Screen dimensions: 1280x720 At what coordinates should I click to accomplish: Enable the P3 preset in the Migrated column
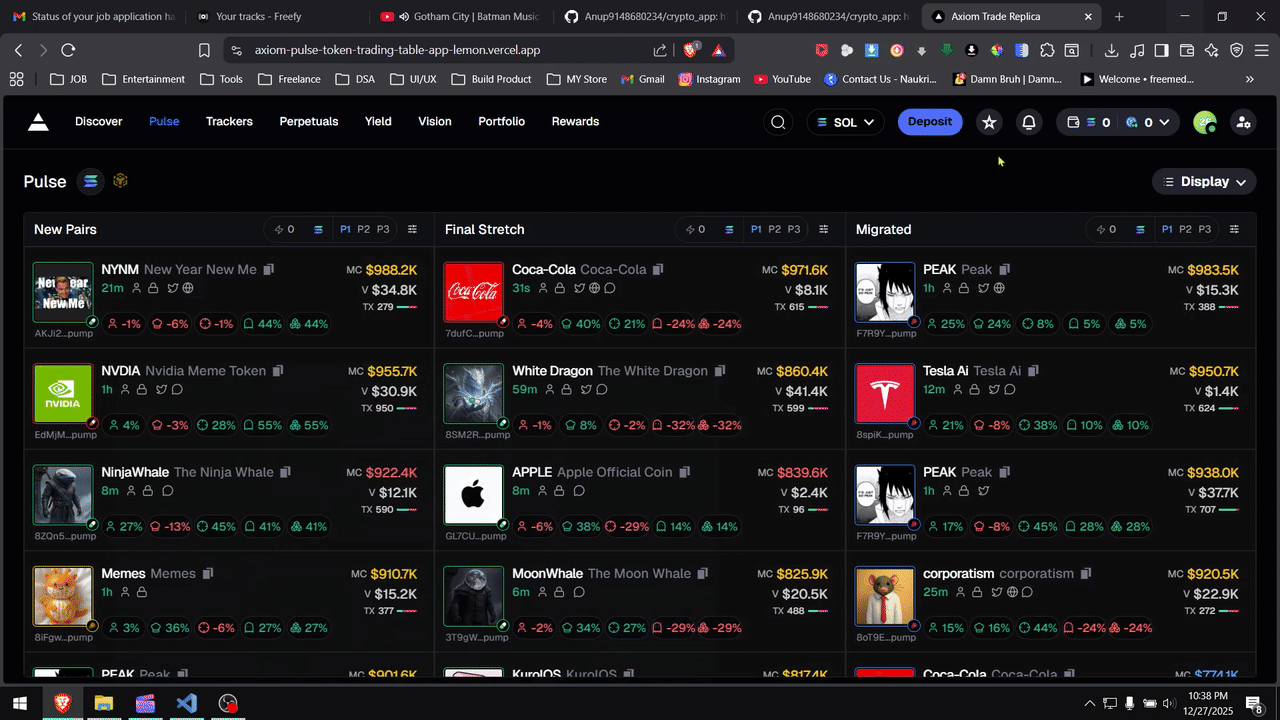1202,229
